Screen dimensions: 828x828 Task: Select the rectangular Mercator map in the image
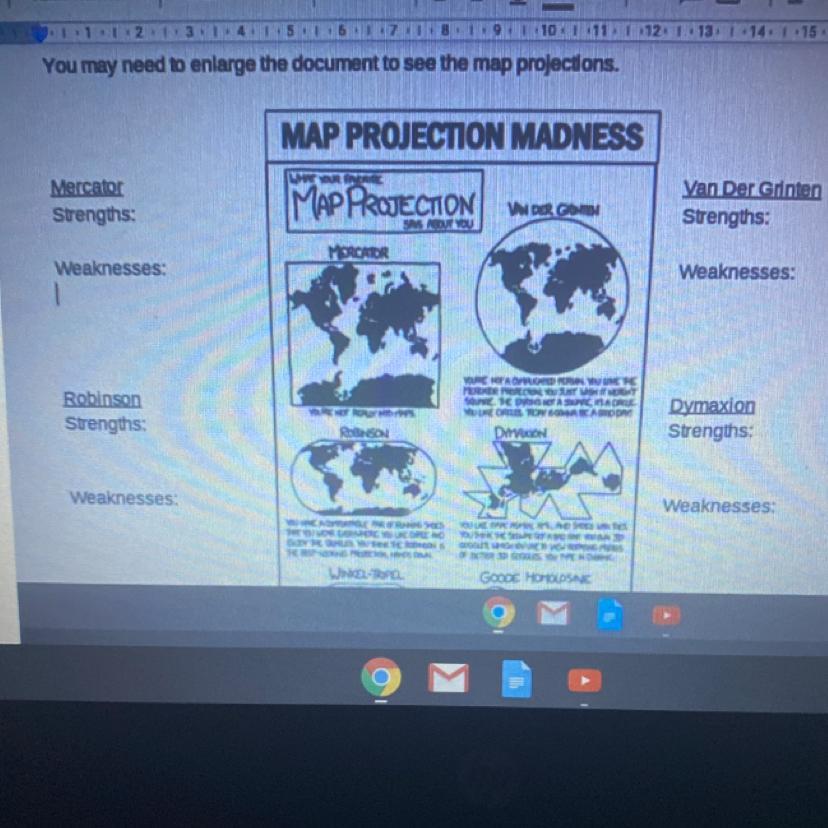pos(363,334)
